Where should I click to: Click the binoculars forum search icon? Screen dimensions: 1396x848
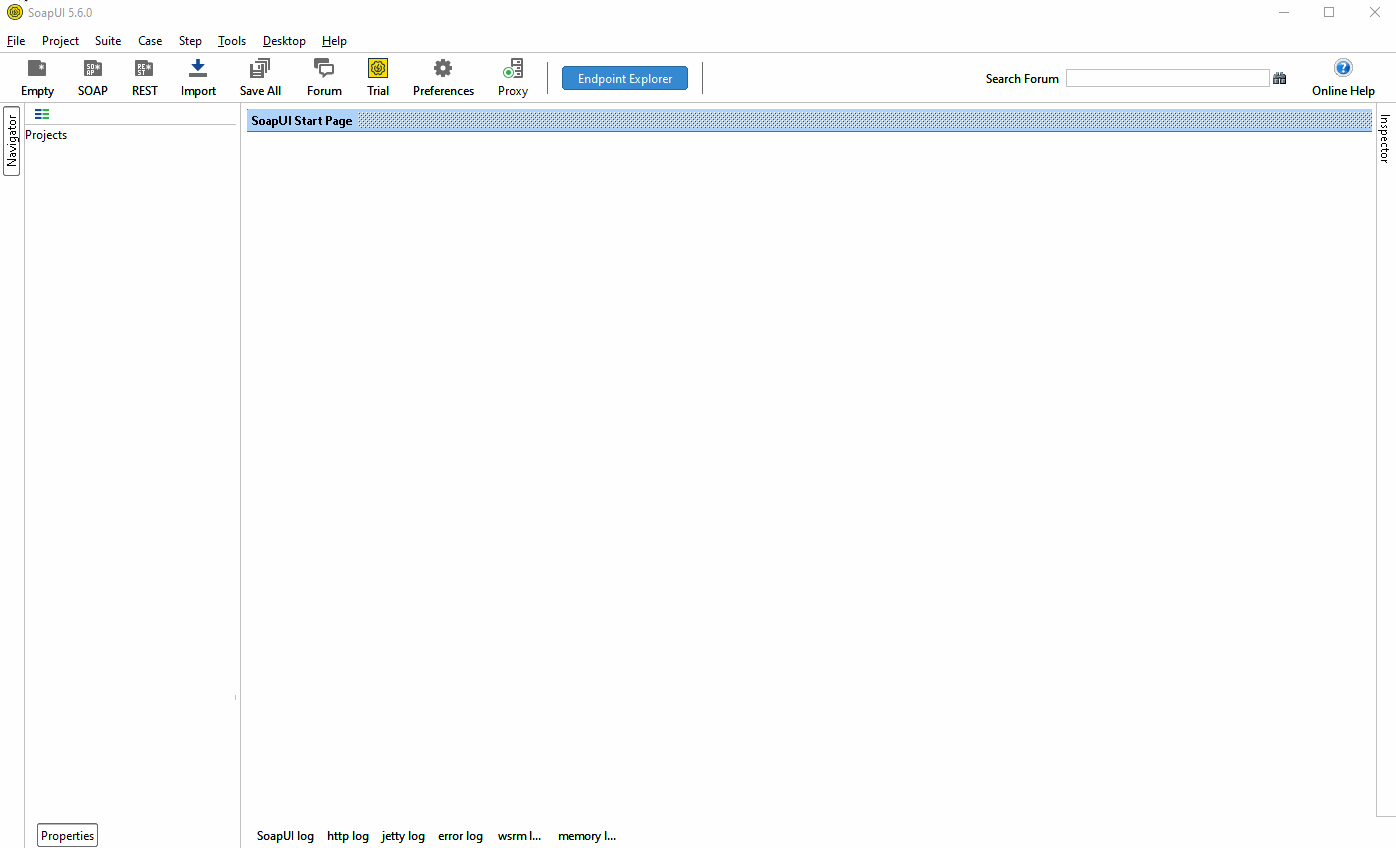click(x=1279, y=78)
